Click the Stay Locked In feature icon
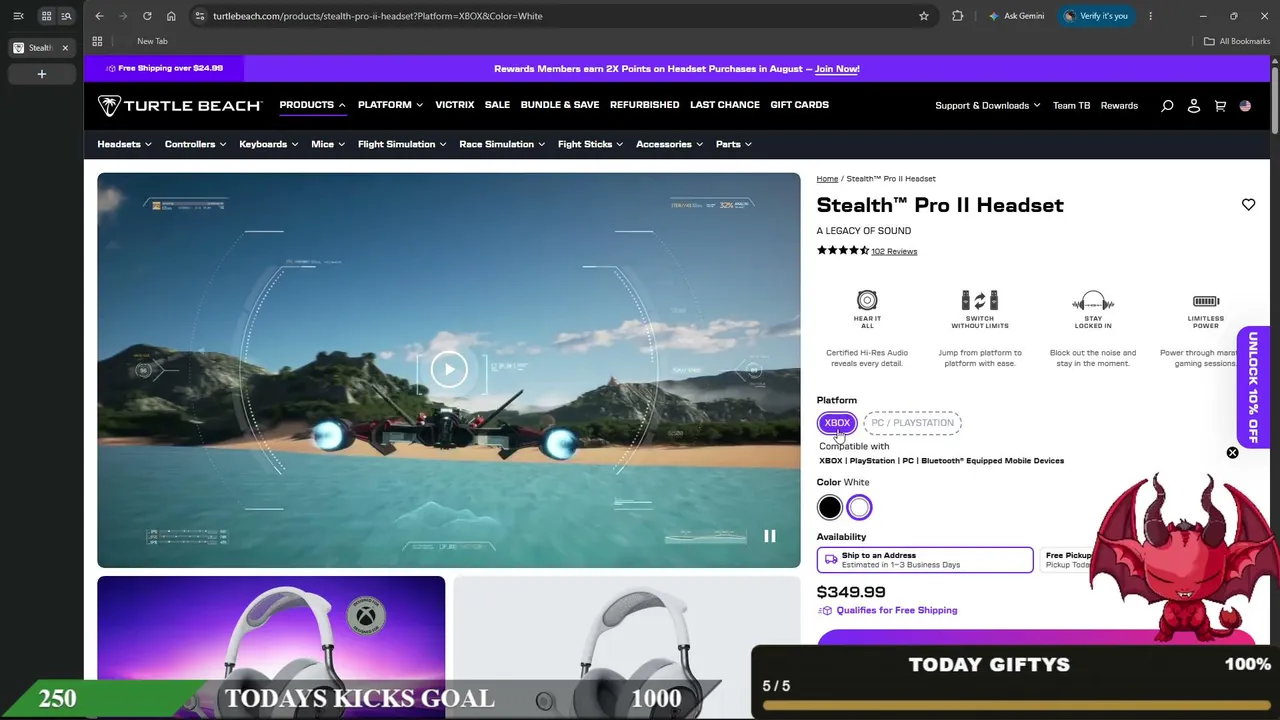 1093,301
